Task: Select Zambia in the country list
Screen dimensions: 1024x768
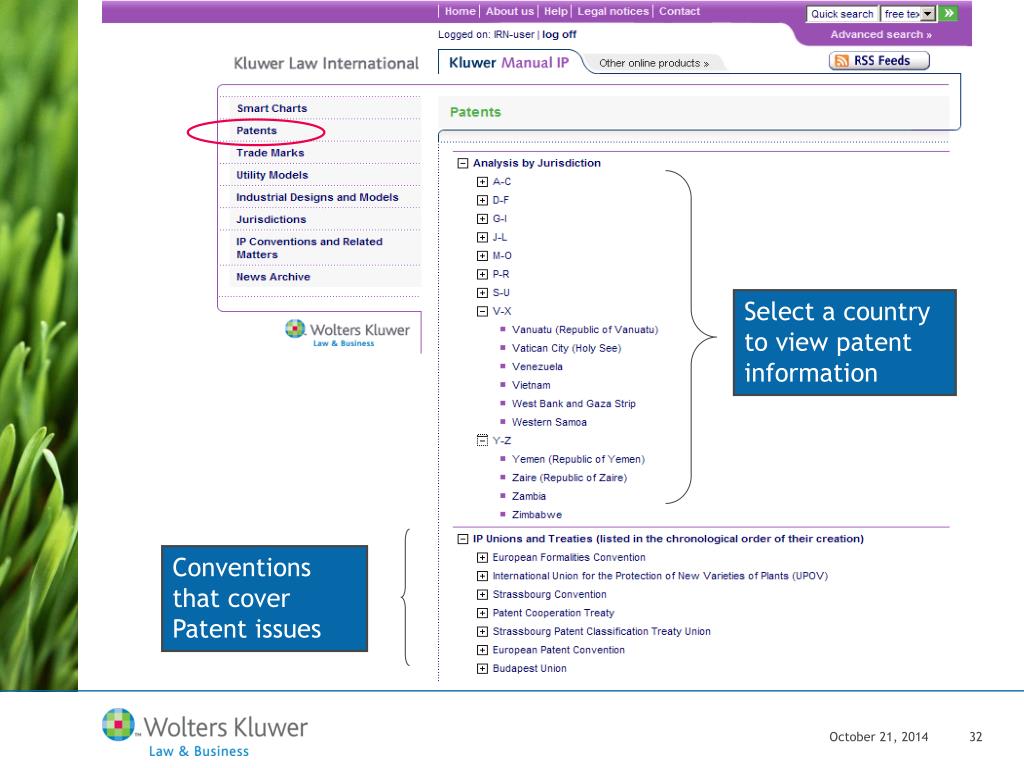Action: click(529, 496)
